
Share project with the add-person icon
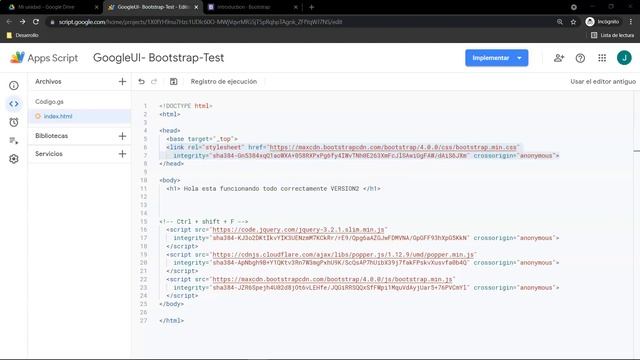pyautogui.click(x=559, y=58)
